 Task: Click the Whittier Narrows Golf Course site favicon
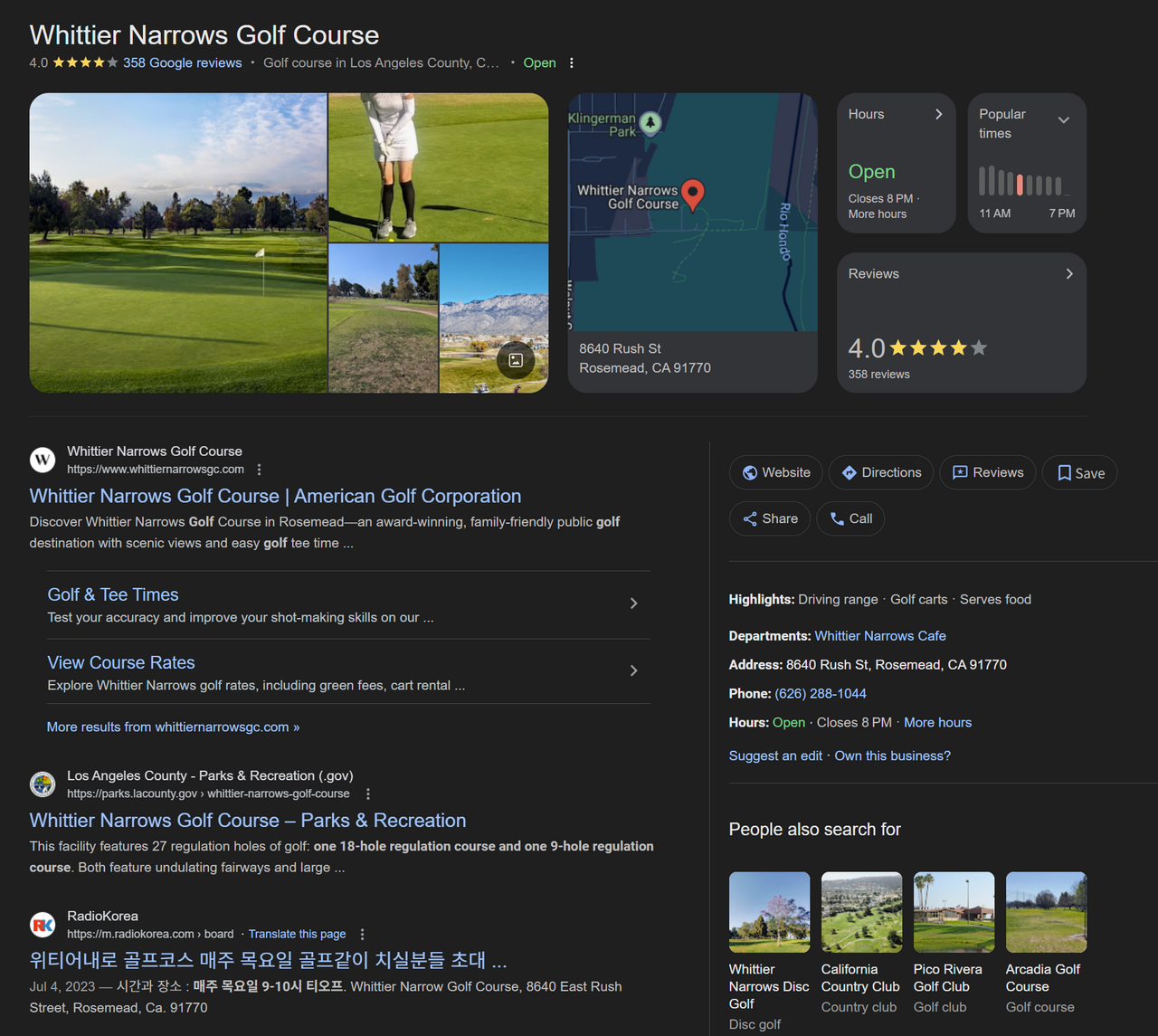(x=43, y=460)
